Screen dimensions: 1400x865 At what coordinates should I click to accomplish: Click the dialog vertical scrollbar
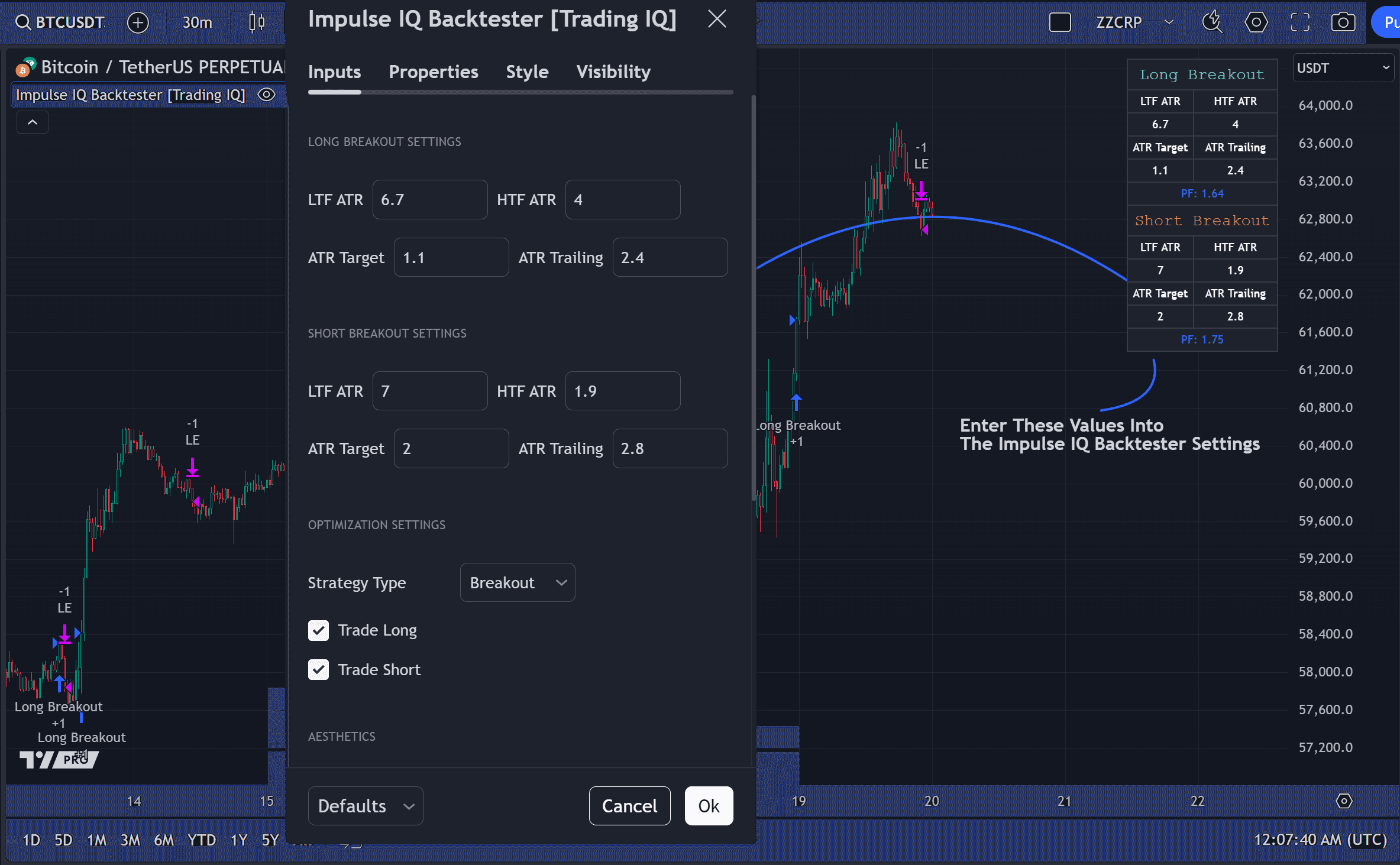coord(753,297)
